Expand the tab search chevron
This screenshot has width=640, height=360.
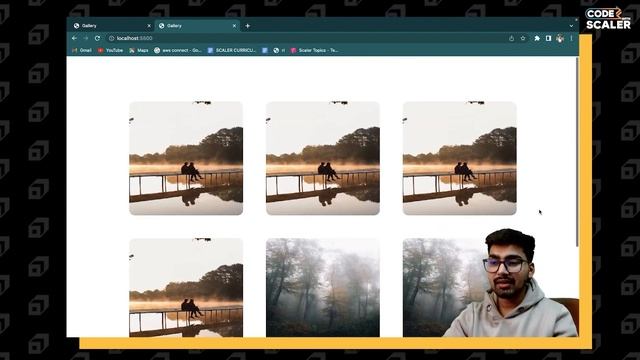(x=571, y=26)
